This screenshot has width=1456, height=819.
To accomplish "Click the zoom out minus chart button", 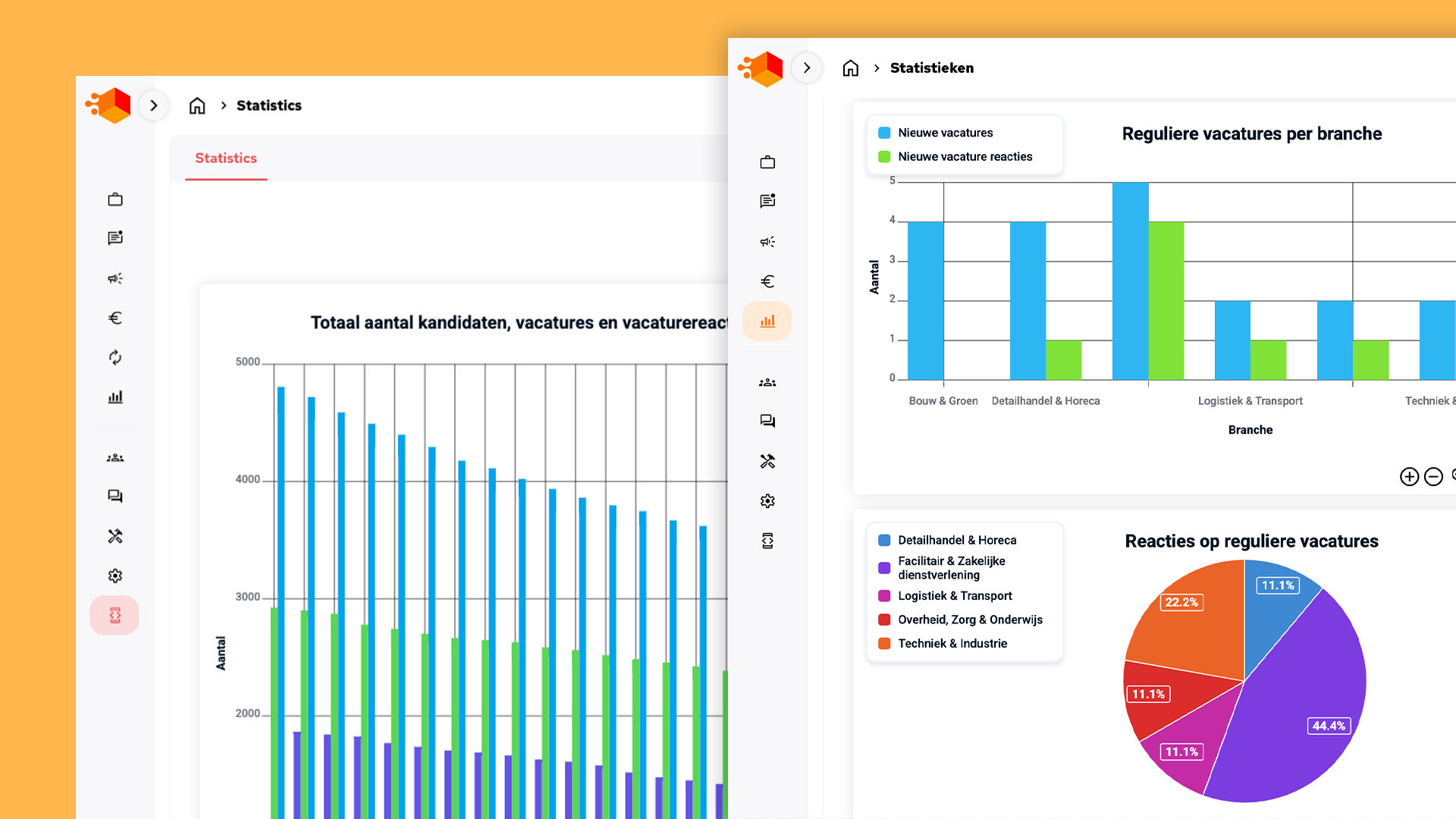I will (x=1433, y=476).
